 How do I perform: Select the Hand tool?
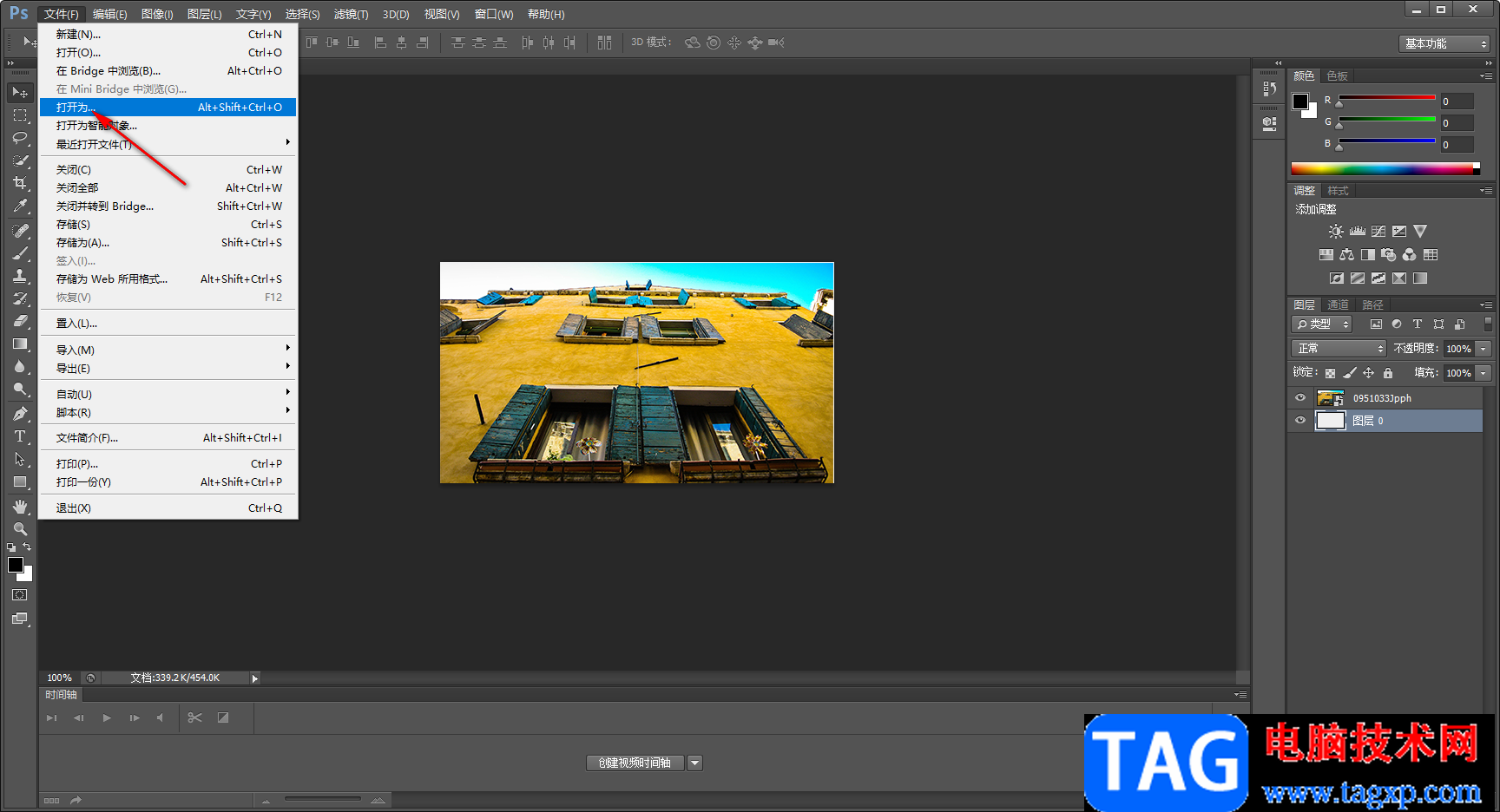[19, 507]
